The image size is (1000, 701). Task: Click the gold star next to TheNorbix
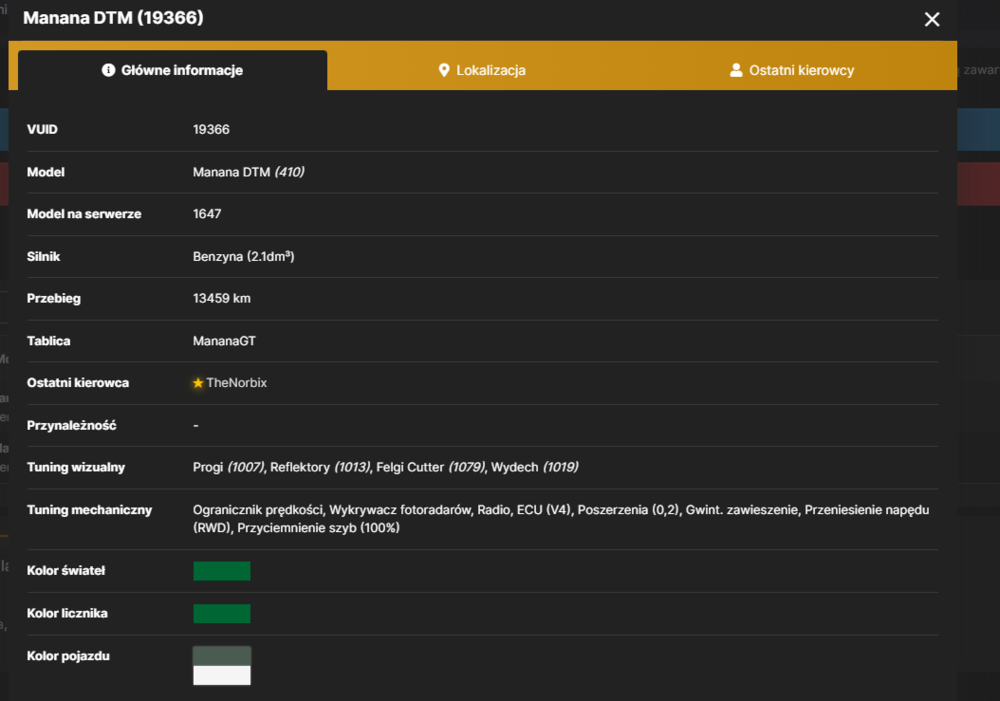pyautogui.click(x=198, y=383)
